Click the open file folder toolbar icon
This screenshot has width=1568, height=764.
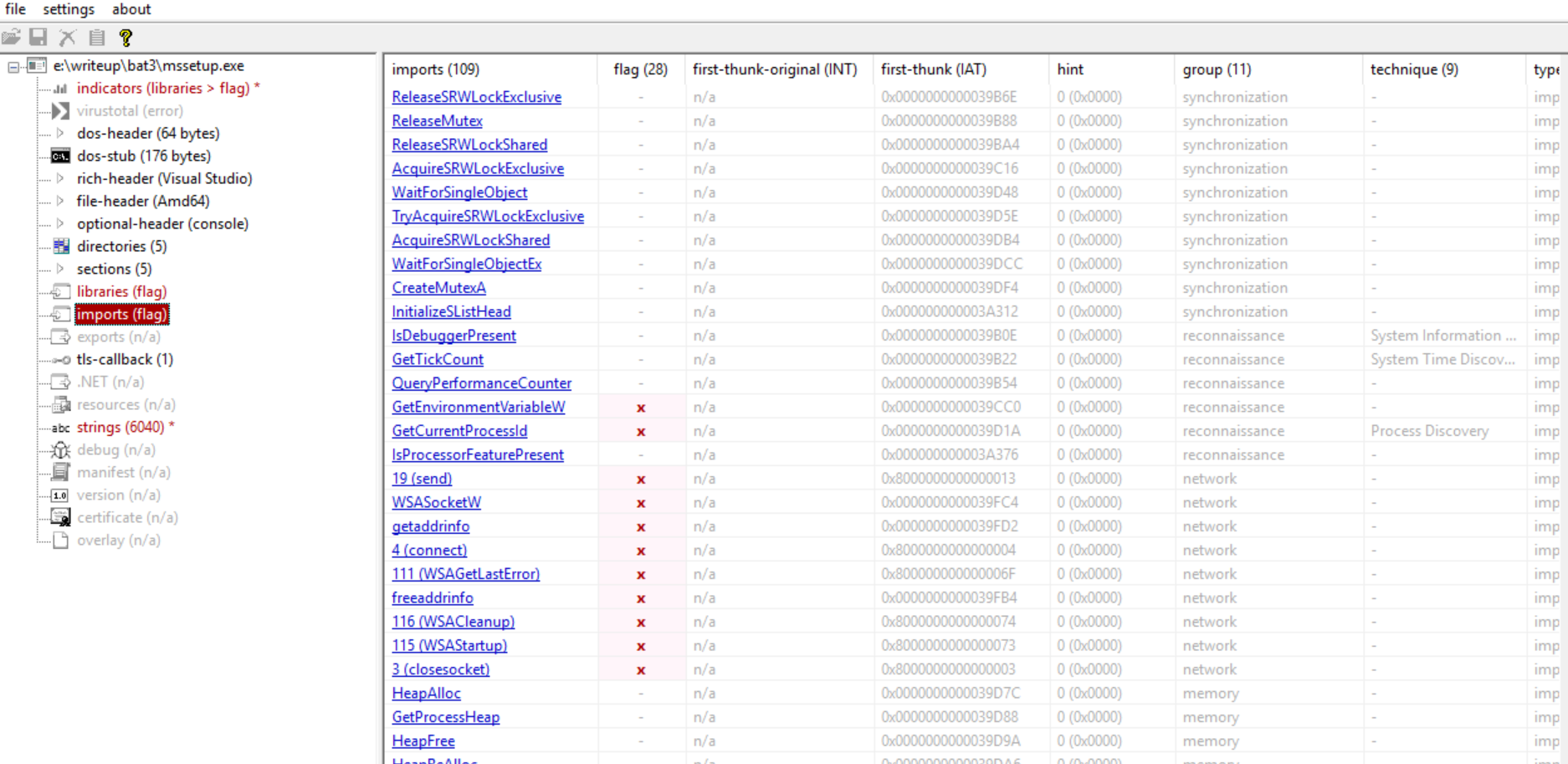tap(11, 38)
